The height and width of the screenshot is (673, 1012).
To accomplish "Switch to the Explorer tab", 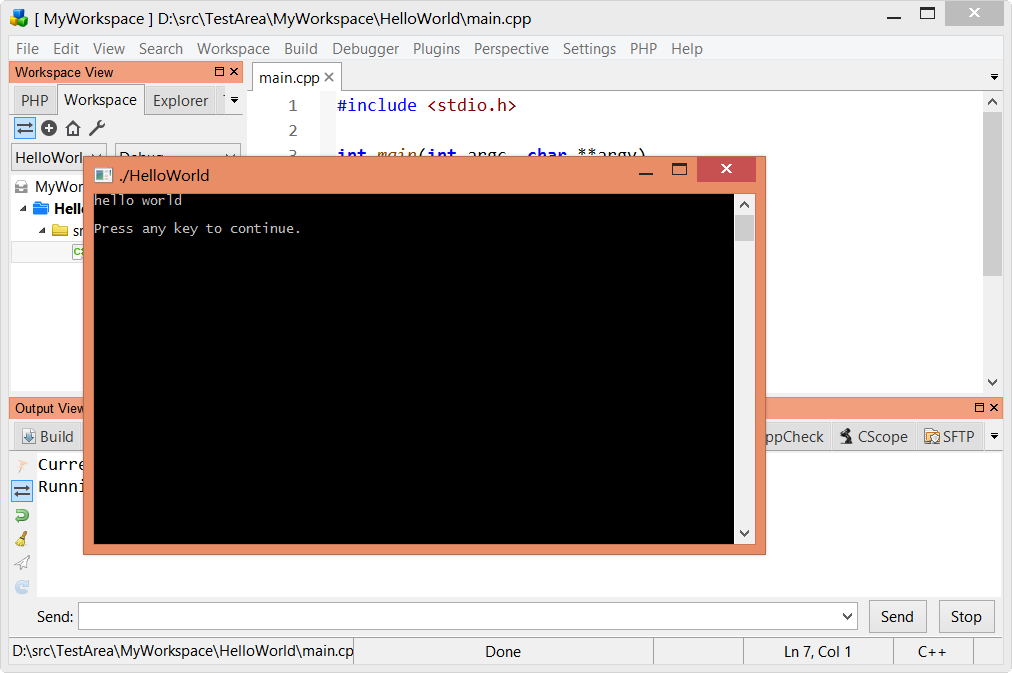I will click(x=181, y=101).
